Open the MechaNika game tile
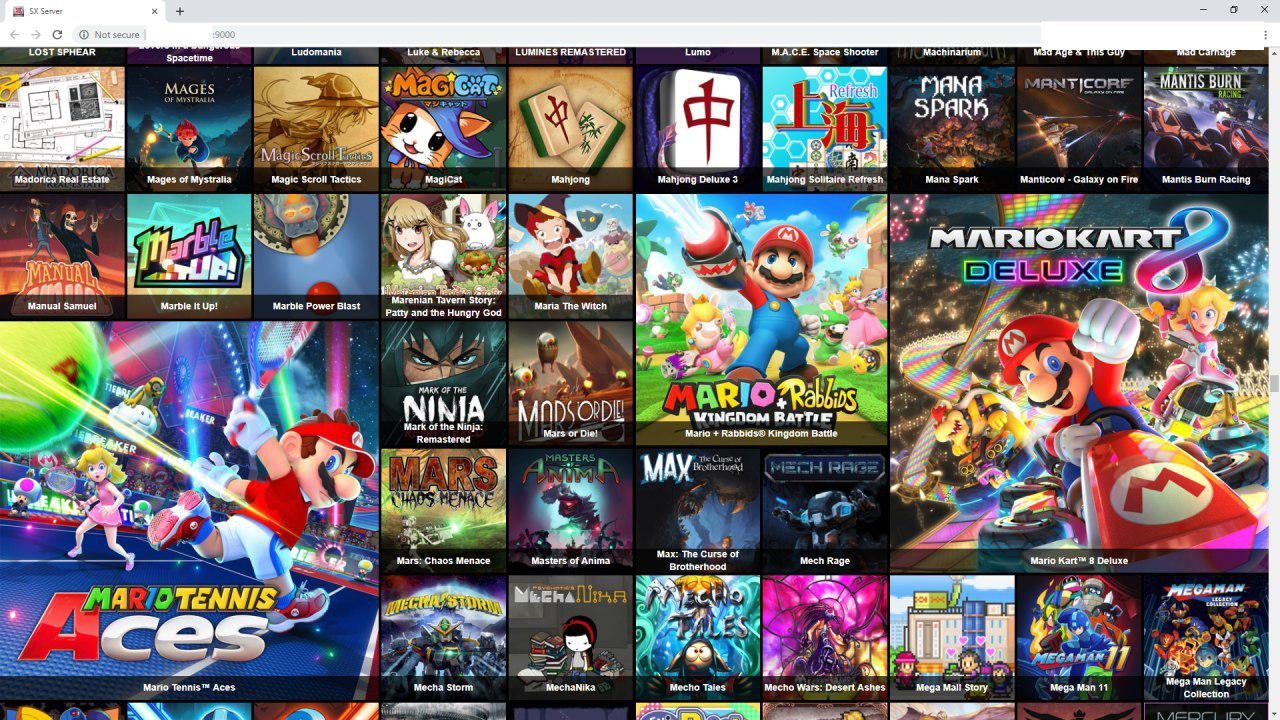 click(571, 637)
